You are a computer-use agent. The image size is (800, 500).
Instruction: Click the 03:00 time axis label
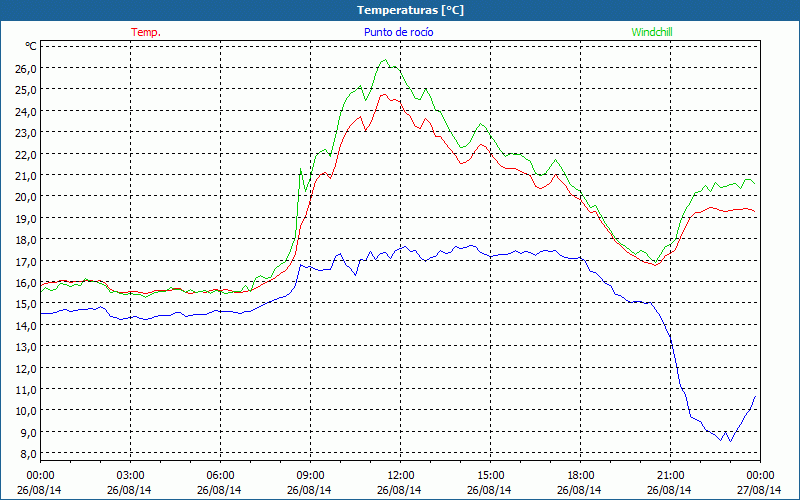coord(130,476)
